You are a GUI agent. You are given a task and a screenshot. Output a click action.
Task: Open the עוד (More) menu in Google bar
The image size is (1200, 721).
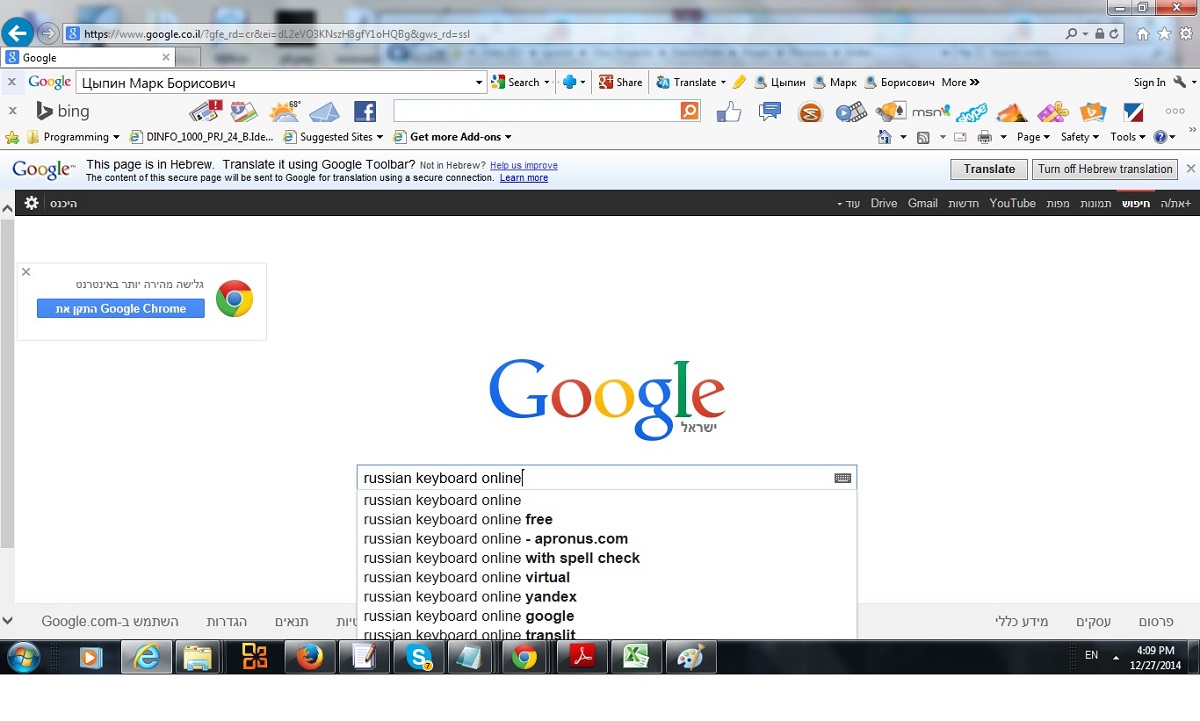click(x=848, y=203)
